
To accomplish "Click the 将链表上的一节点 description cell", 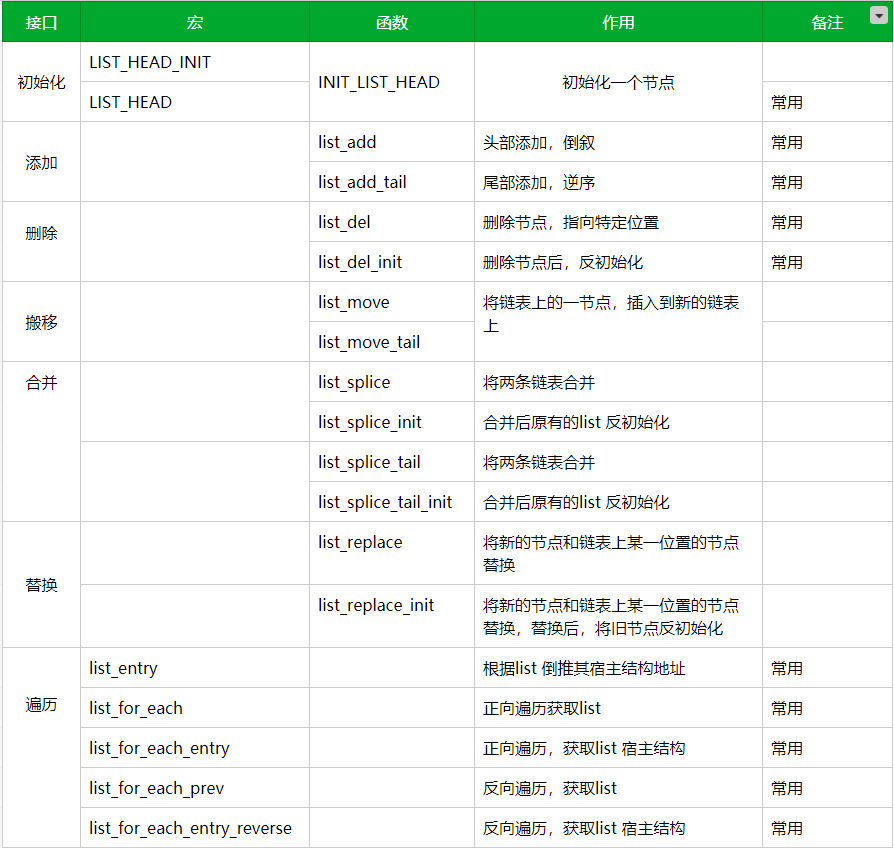I will 619,322.
